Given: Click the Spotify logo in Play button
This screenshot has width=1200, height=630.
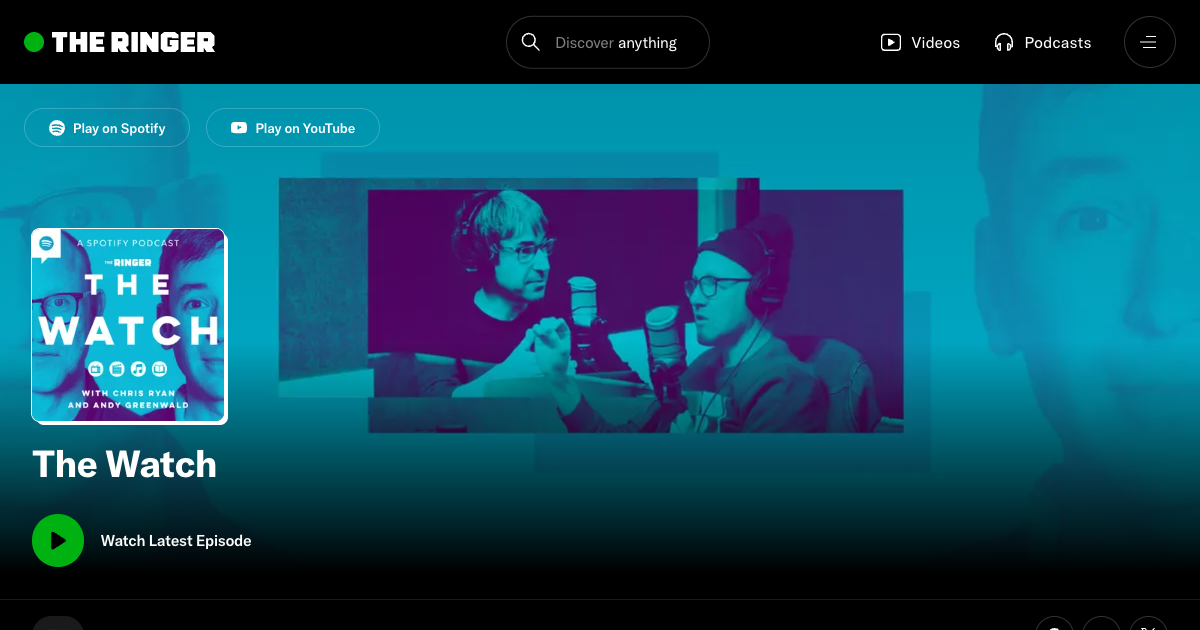Looking at the screenshot, I should [x=57, y=128].
